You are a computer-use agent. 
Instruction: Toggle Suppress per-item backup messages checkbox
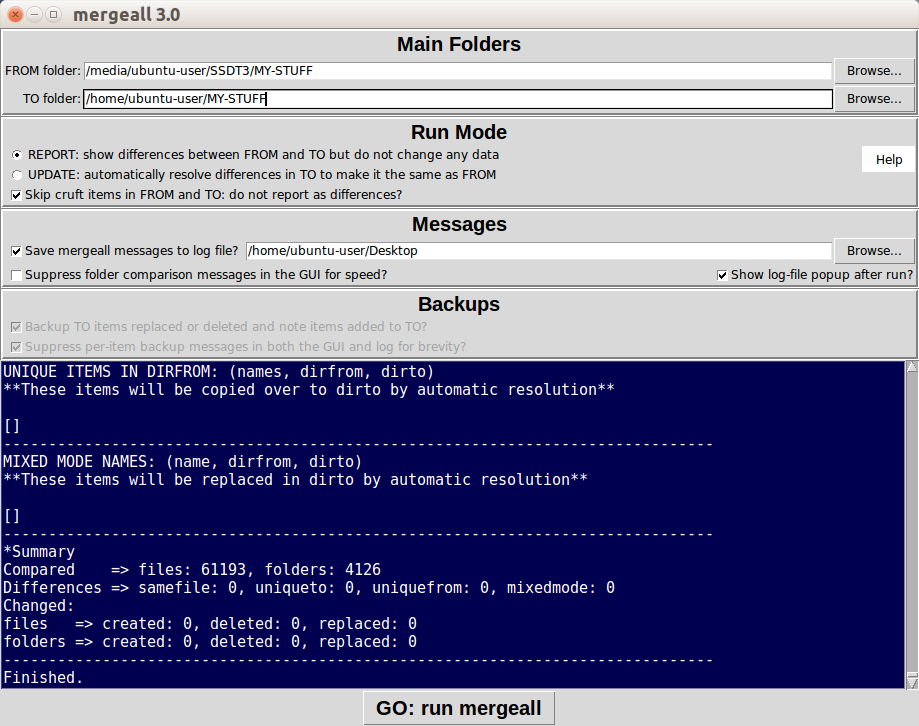click(16, 347)
